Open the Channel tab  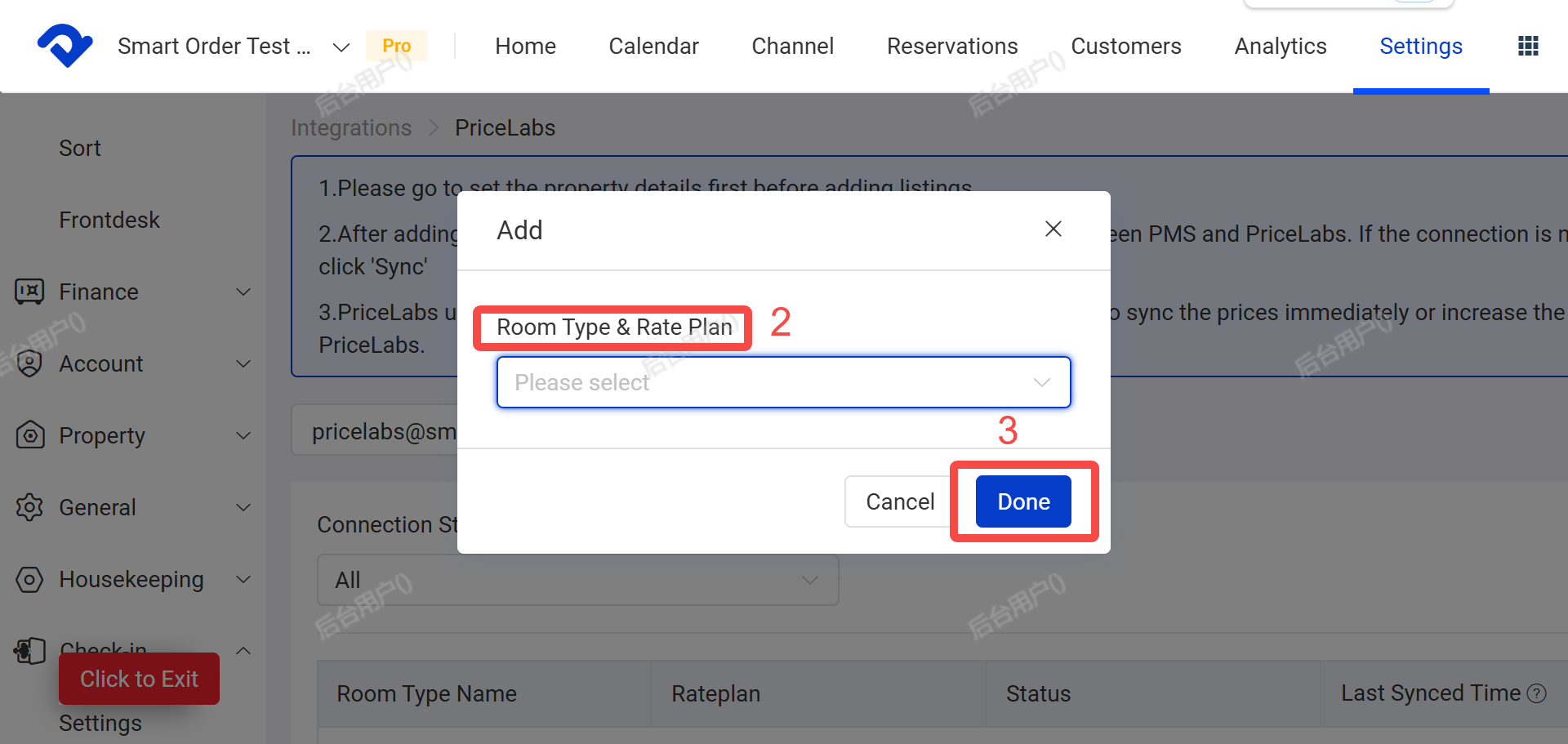click(x=792, y=47)
